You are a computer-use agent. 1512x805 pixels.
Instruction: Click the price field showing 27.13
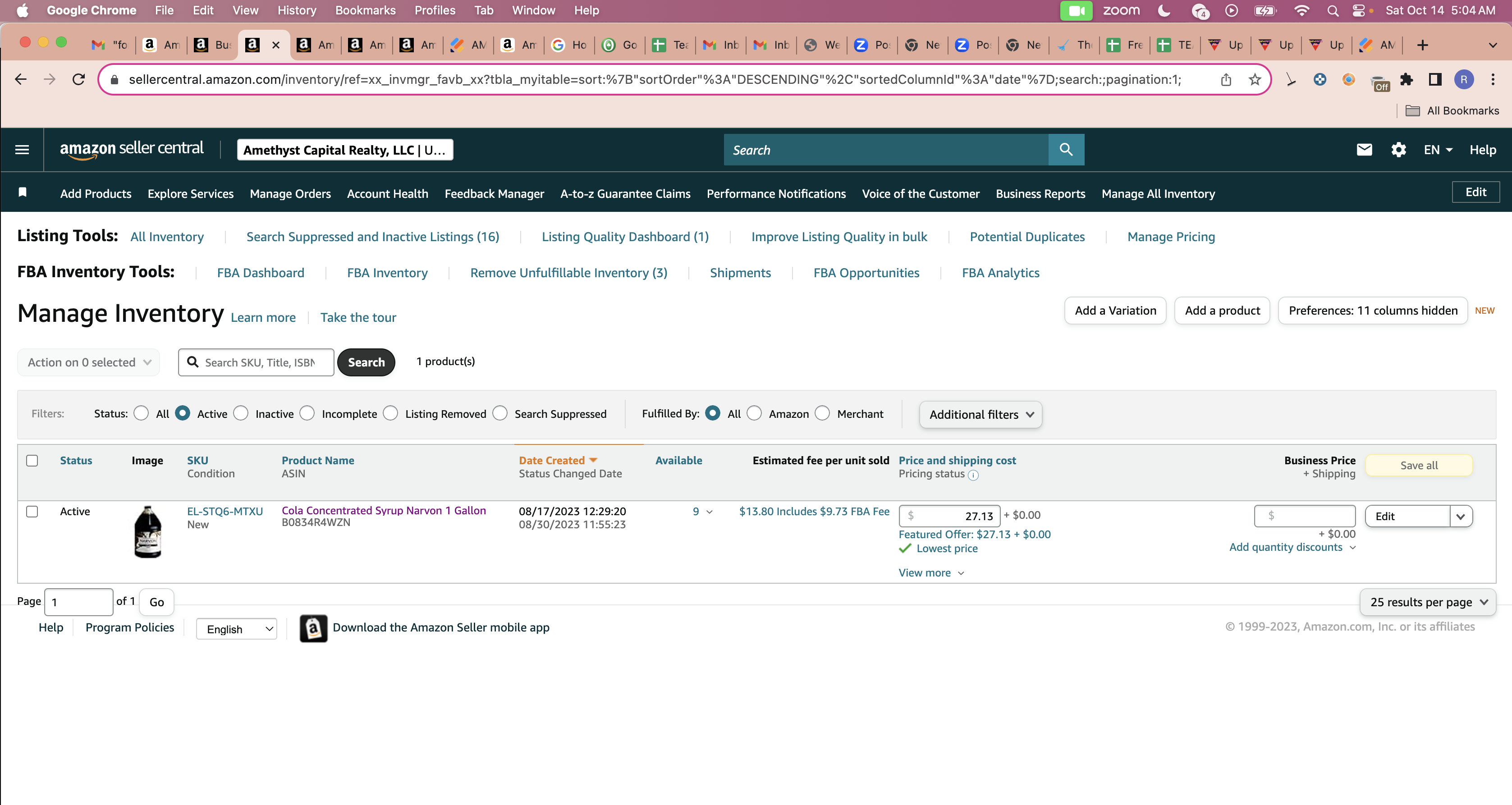pyautogui.click(x=949, y=516)
